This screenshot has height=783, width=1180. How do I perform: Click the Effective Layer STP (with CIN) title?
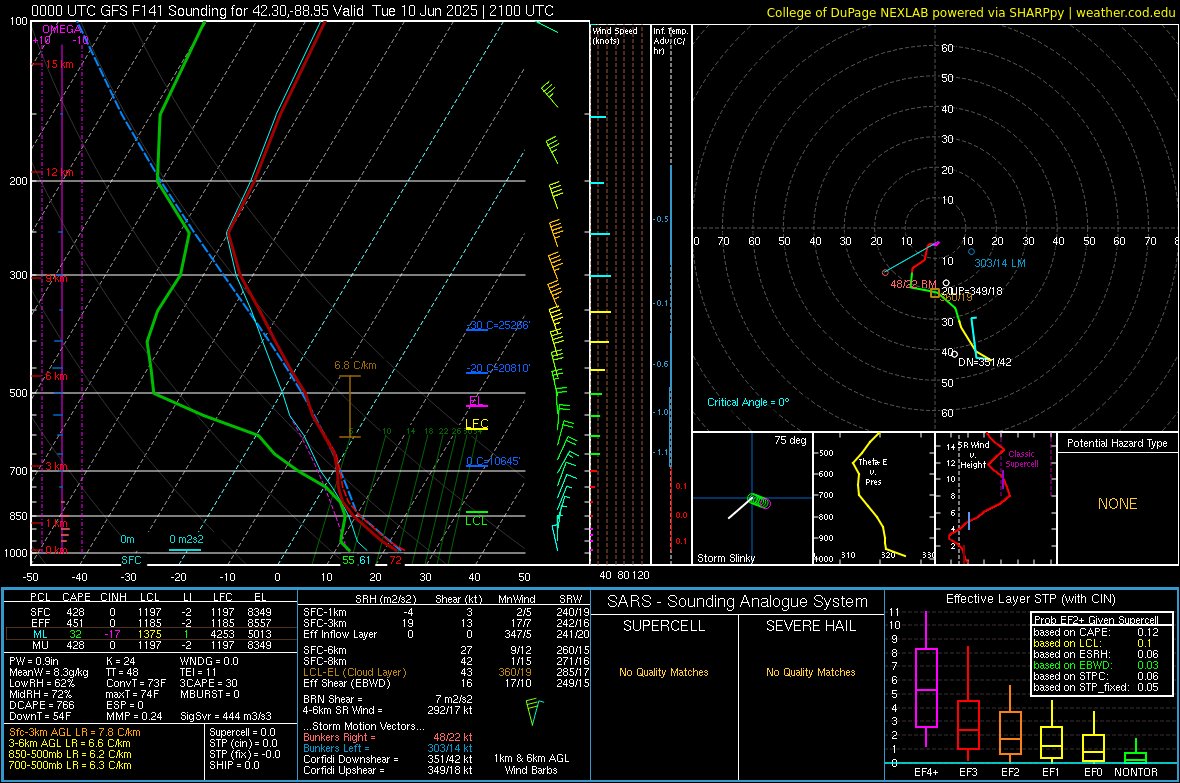[x=1030, y=599]
